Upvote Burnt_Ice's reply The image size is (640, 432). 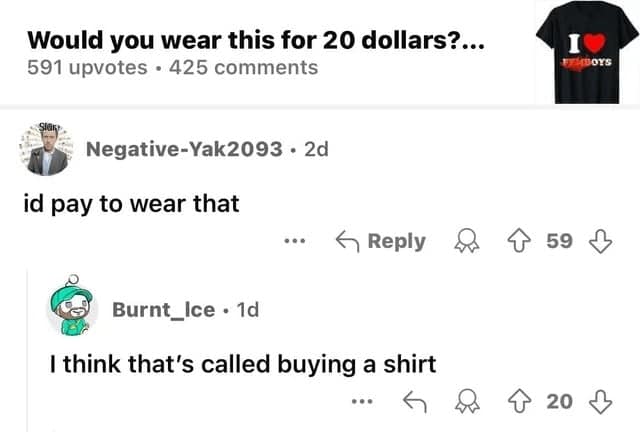coord(519,401)
